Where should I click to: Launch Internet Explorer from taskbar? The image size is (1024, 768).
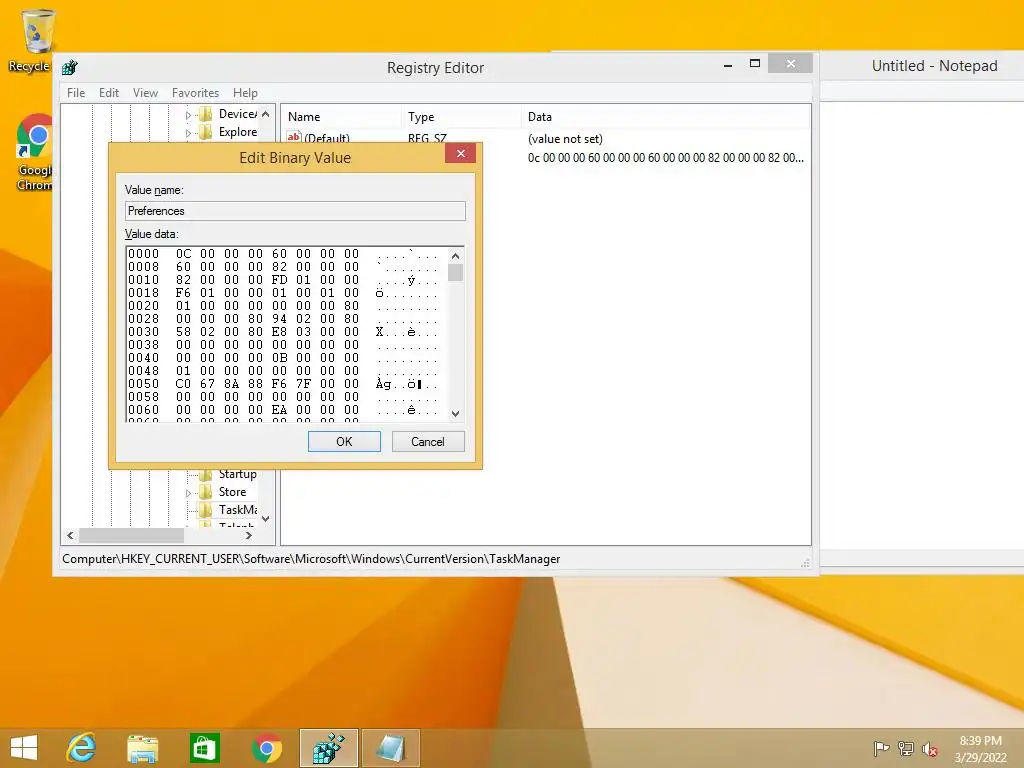[x=82, y=747]
